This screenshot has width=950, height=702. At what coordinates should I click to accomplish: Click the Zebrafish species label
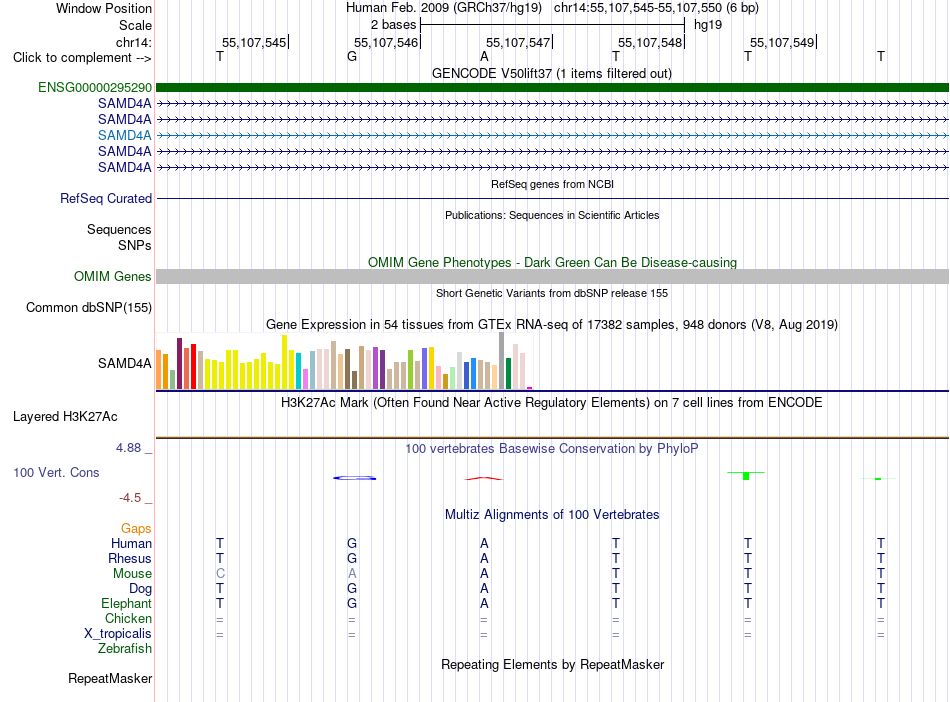[x=125, y=648]
